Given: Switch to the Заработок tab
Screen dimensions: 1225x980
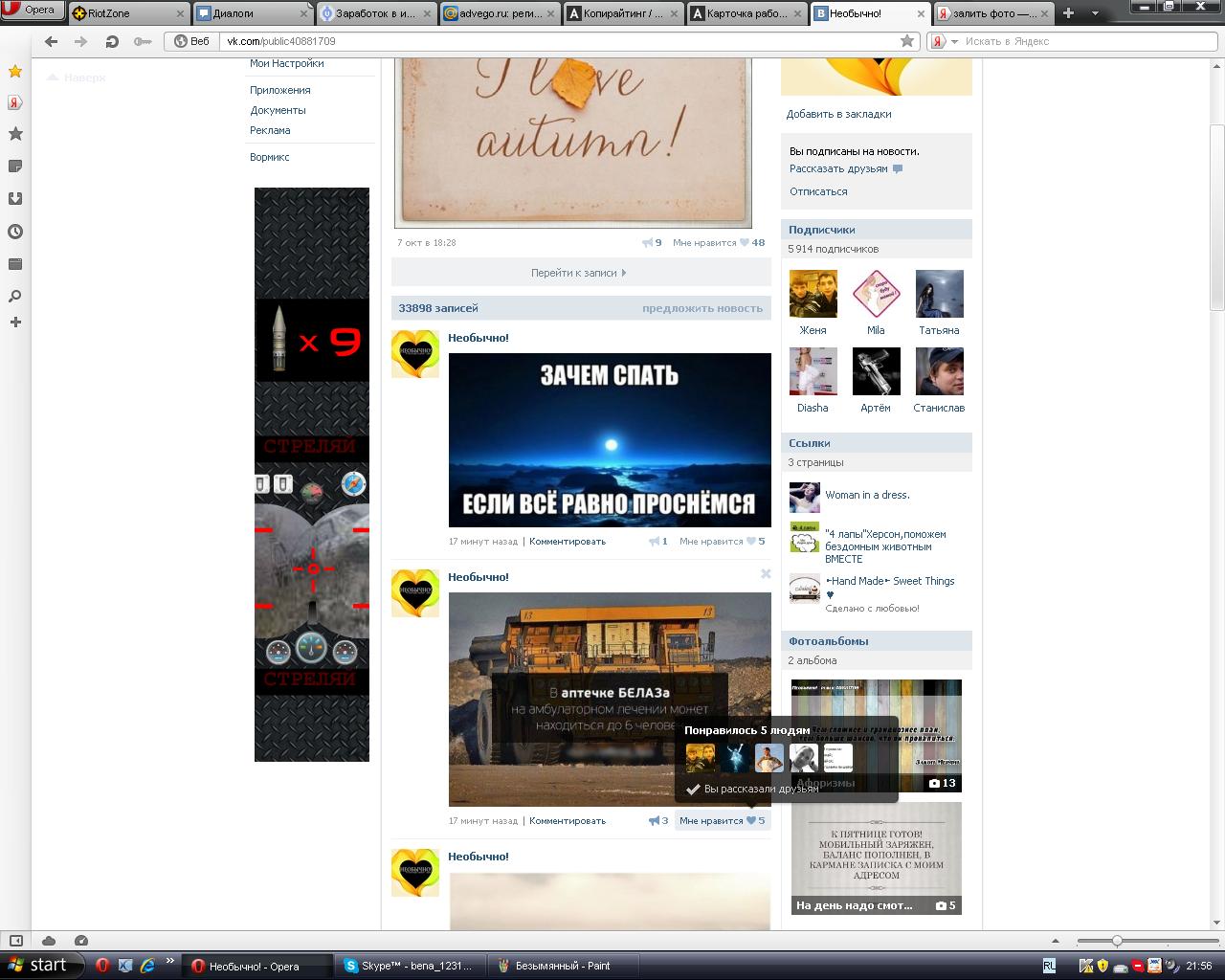Looking at the screenshot, I should point(376,13).
